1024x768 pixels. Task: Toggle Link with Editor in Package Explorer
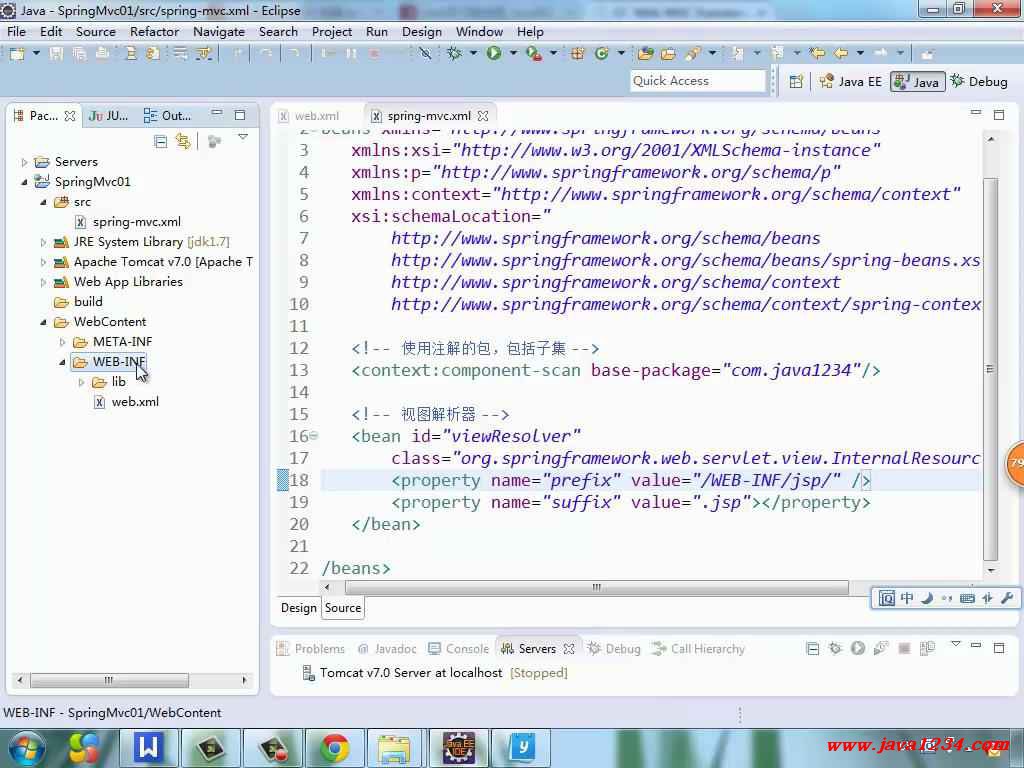point(183,141)
